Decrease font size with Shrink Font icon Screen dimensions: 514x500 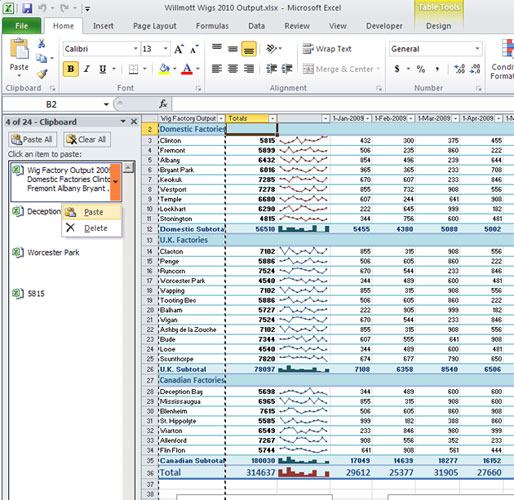[x=194, y=49]
